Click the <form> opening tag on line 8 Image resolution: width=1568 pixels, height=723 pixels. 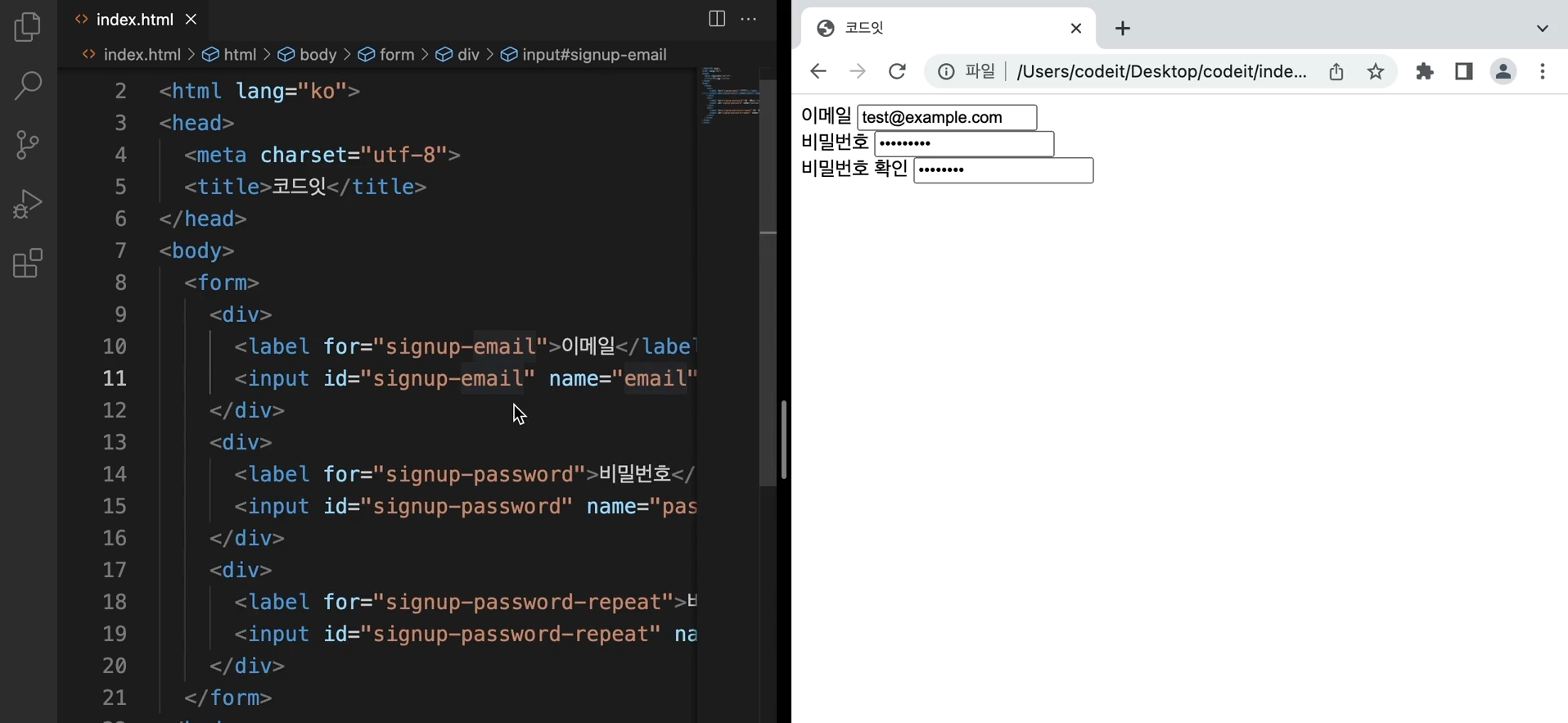[x=222, y=282]
